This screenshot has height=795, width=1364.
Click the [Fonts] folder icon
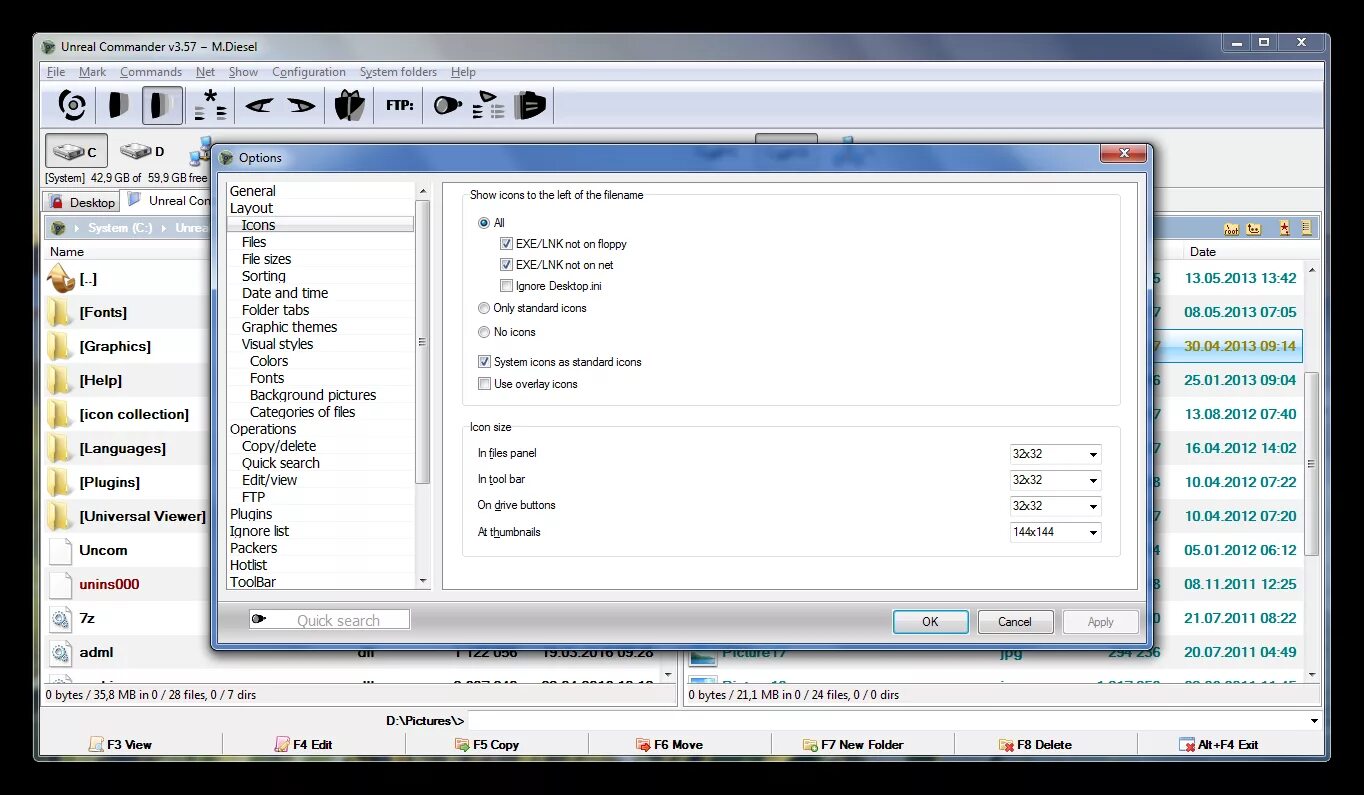(x=60, y=312)
